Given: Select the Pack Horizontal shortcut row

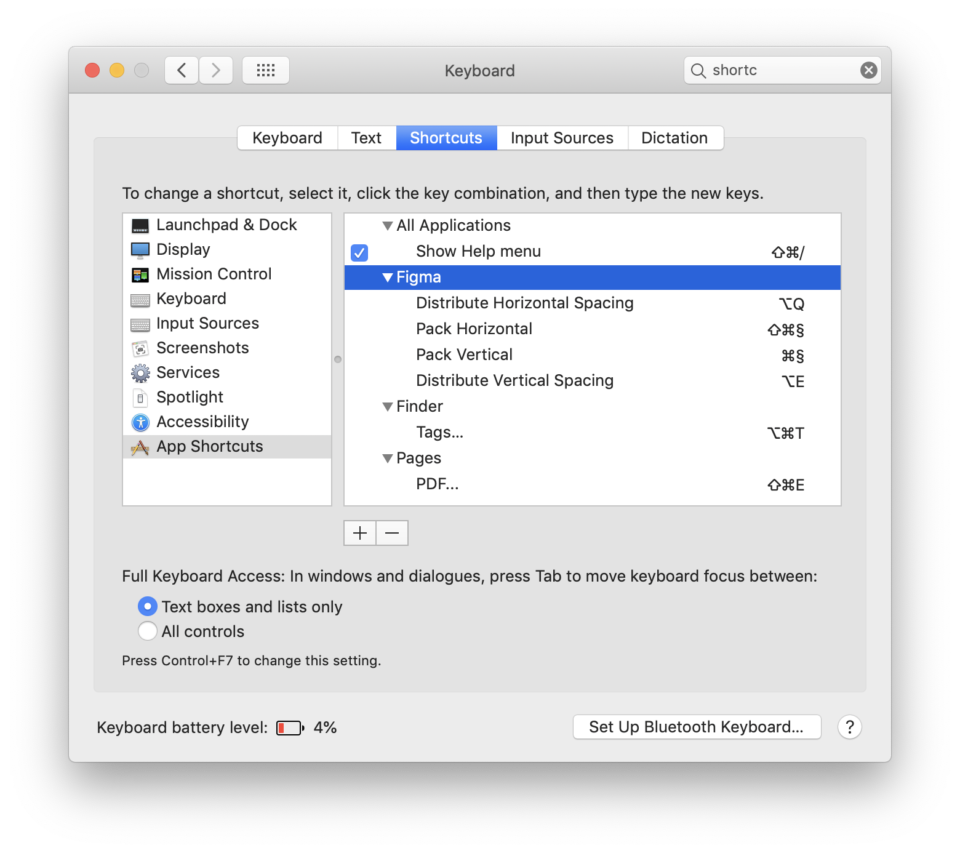Looking at the screenshot, I should pos(592,329).
